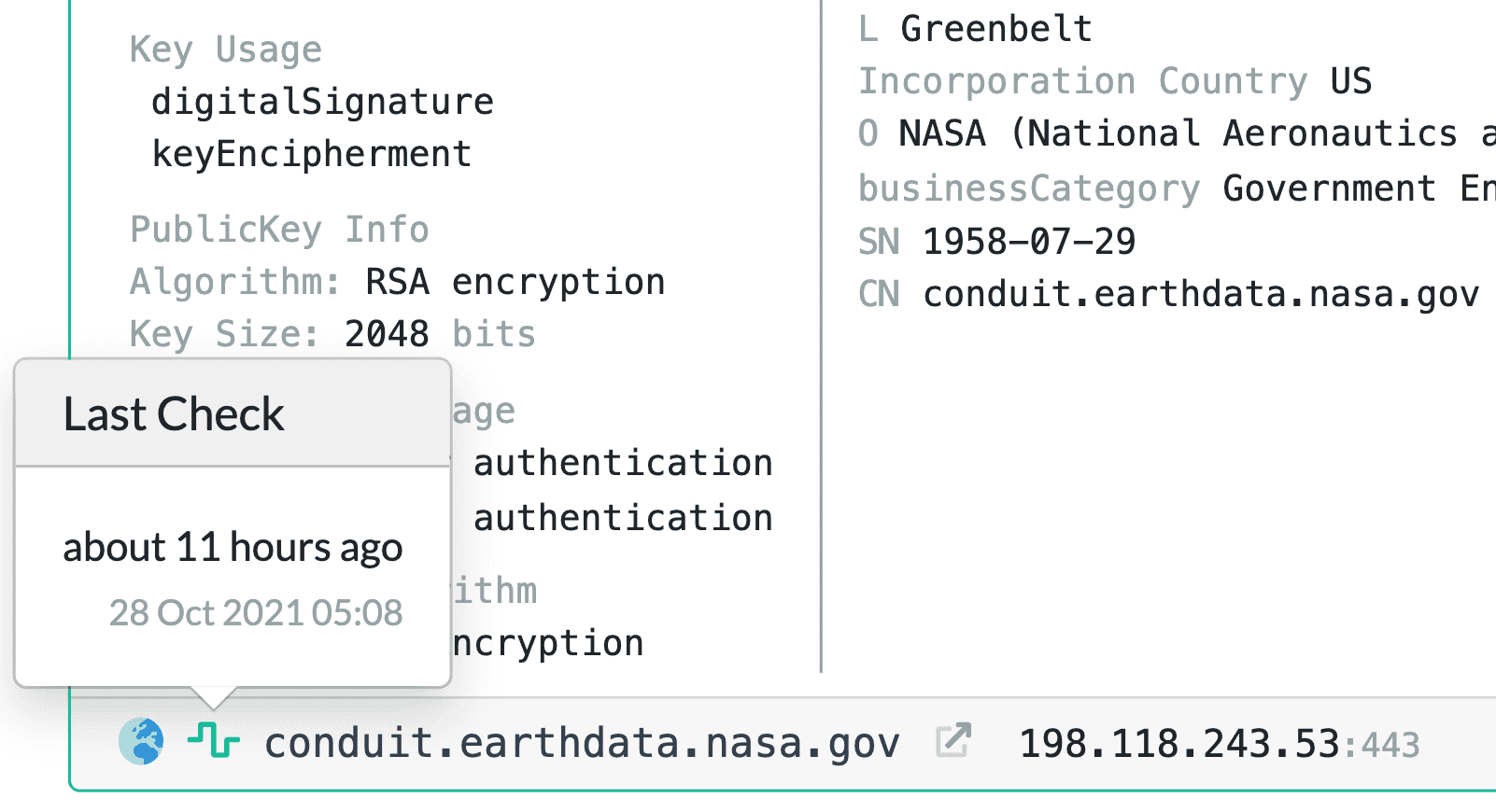The image size is (1496, 812).
Task: Click the IP address 198.118.243.53
Action: [x=1178, y=744]
